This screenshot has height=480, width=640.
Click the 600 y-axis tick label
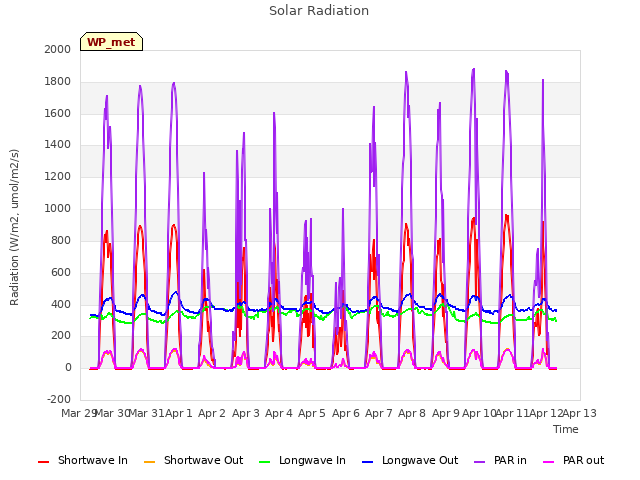pos(61,272)
